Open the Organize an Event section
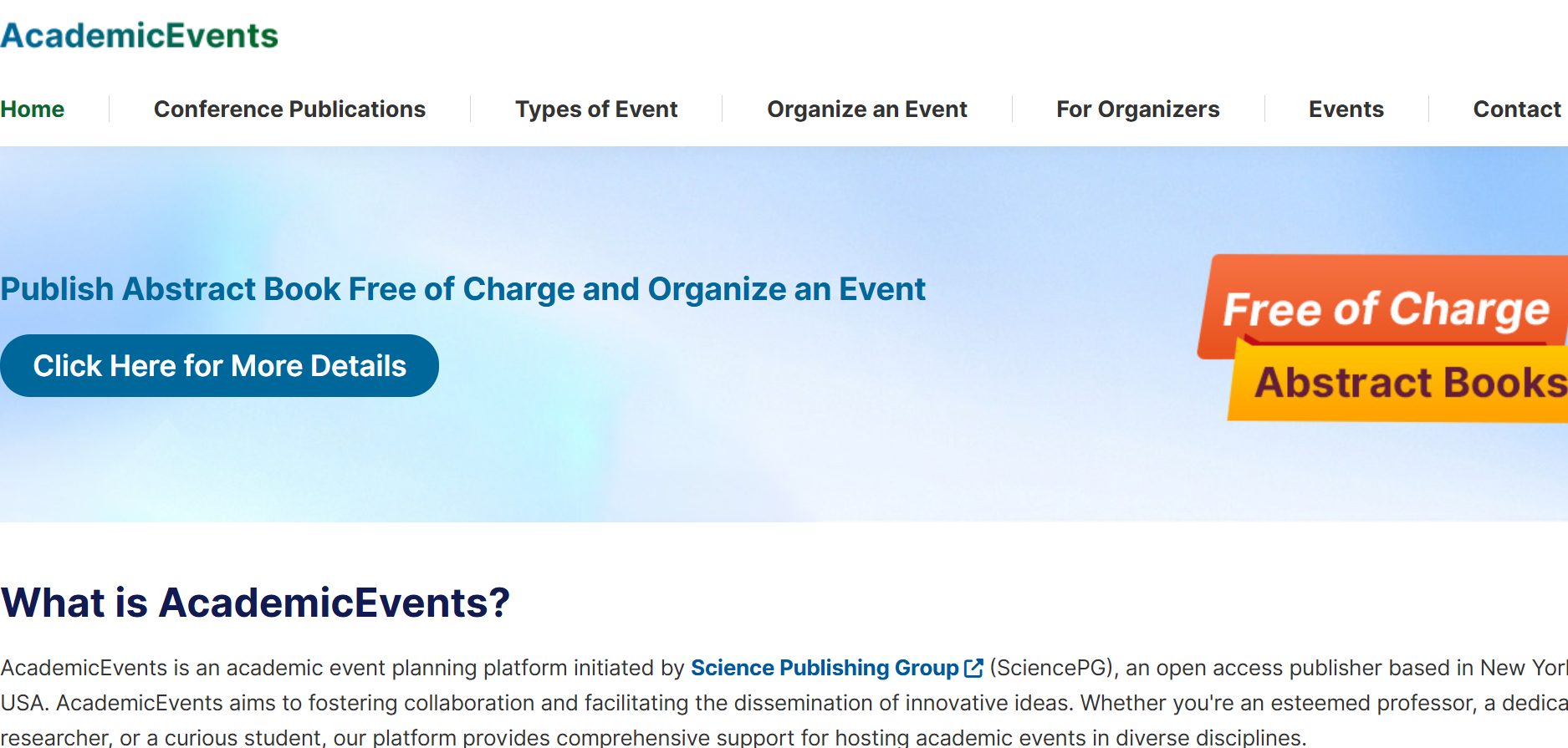Image resolution: width=1568 pixels, height=748 pixels. tap(866, 109)
